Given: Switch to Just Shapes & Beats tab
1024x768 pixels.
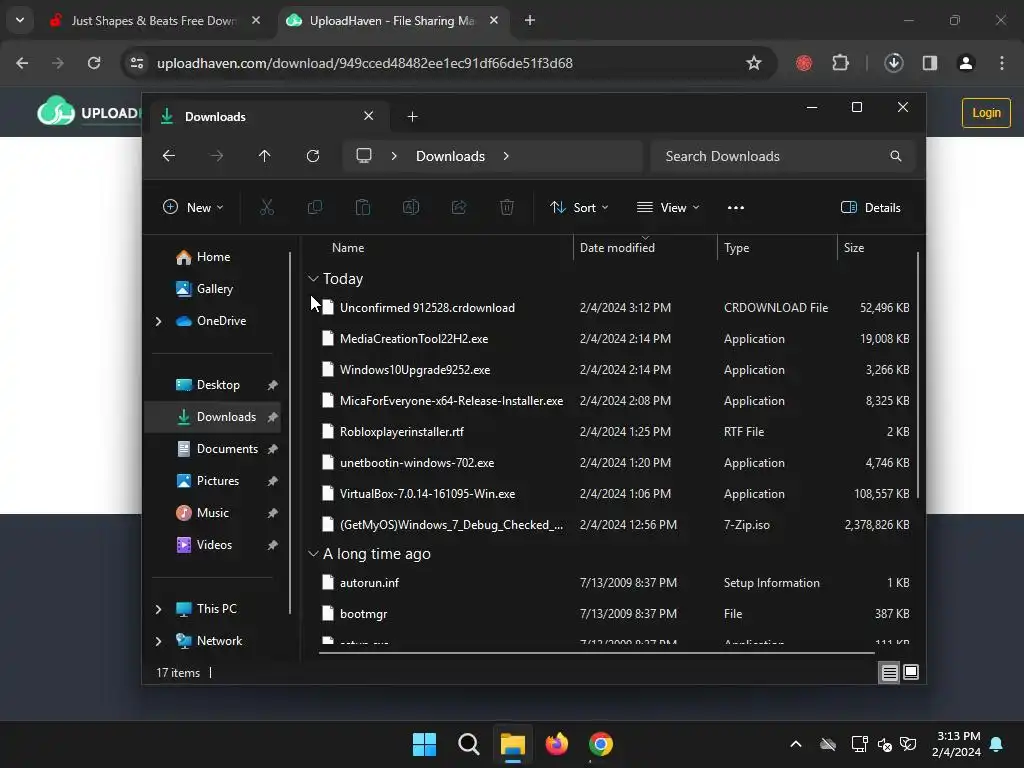Looking at the screenshot, I should coord(155,21).
